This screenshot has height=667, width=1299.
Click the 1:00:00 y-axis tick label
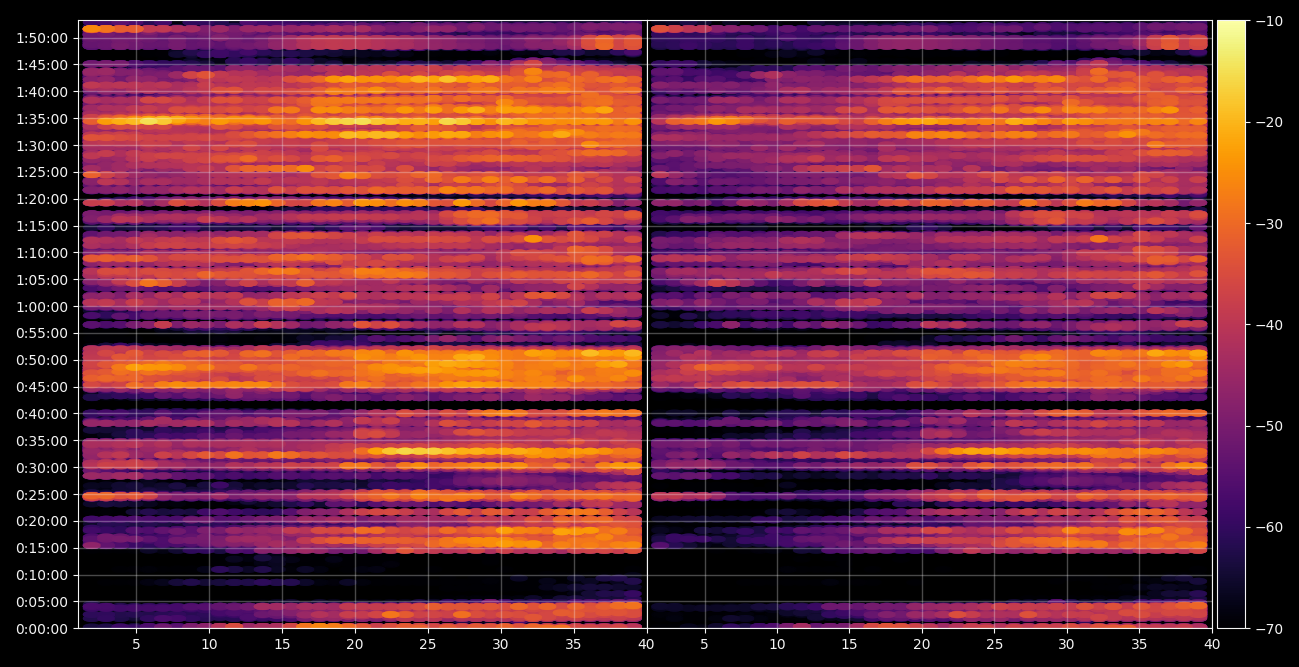point(42,307)
